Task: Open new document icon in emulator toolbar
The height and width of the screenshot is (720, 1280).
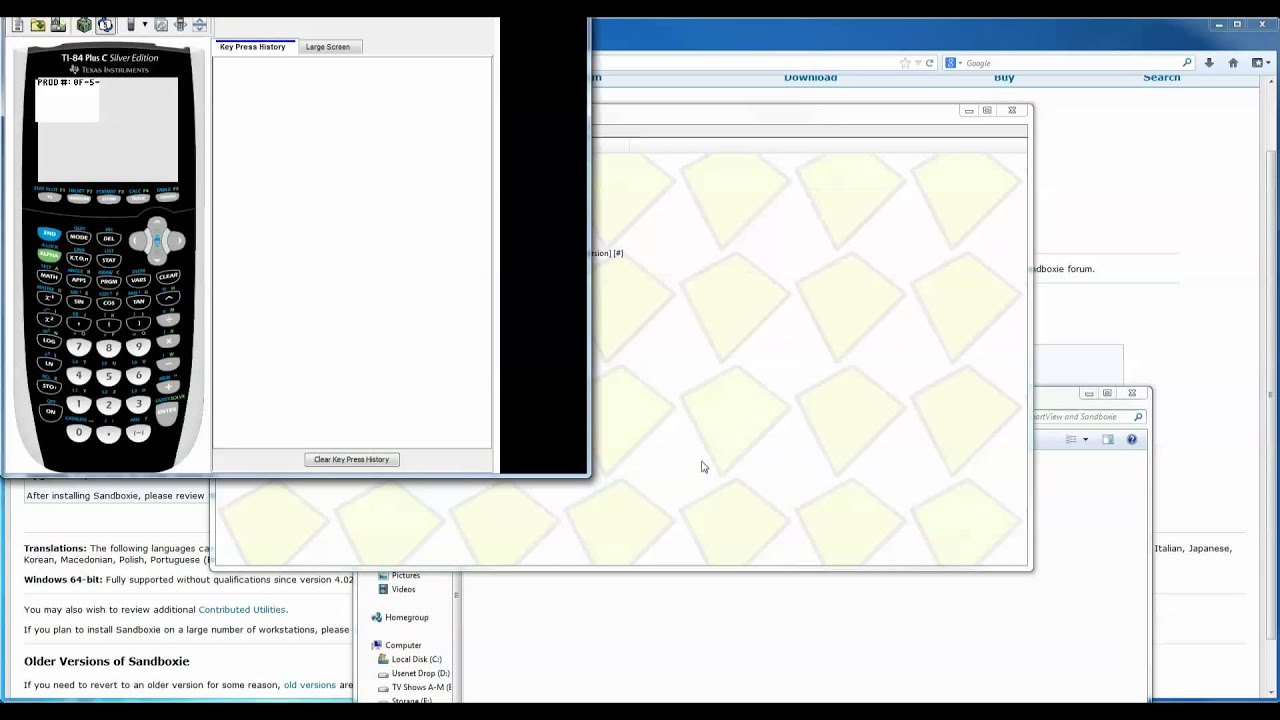Action: click(18, 25)
